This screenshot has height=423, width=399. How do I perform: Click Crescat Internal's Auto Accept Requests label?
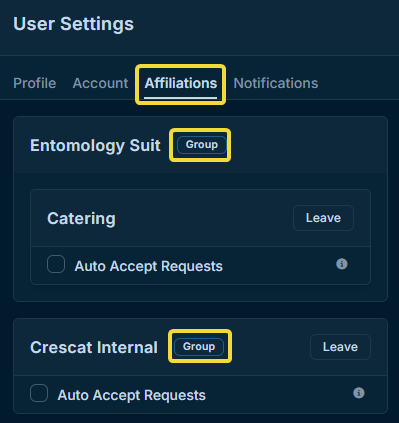(x=131, y=395)
